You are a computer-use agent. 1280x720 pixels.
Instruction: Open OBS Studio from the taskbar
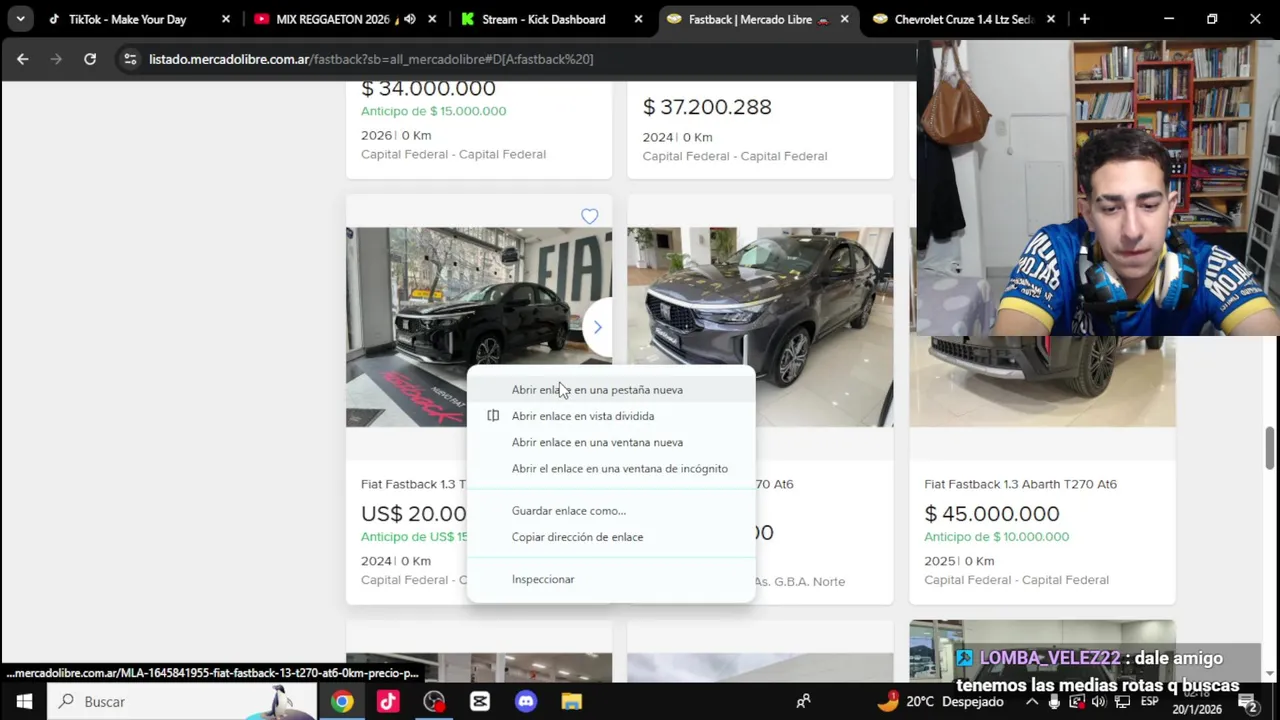point(434,702)
